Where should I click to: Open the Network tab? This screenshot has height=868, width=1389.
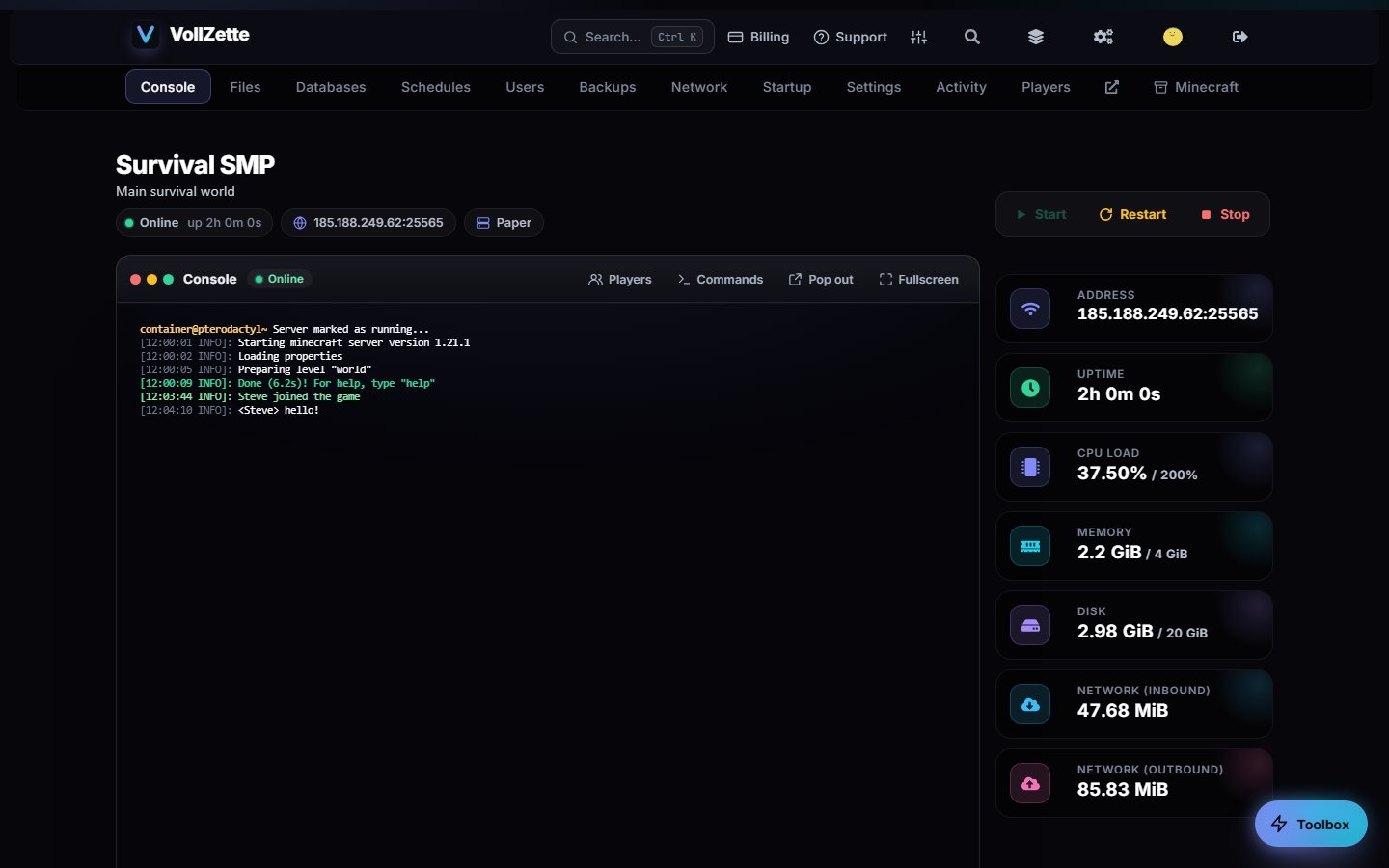coord(699,87)
